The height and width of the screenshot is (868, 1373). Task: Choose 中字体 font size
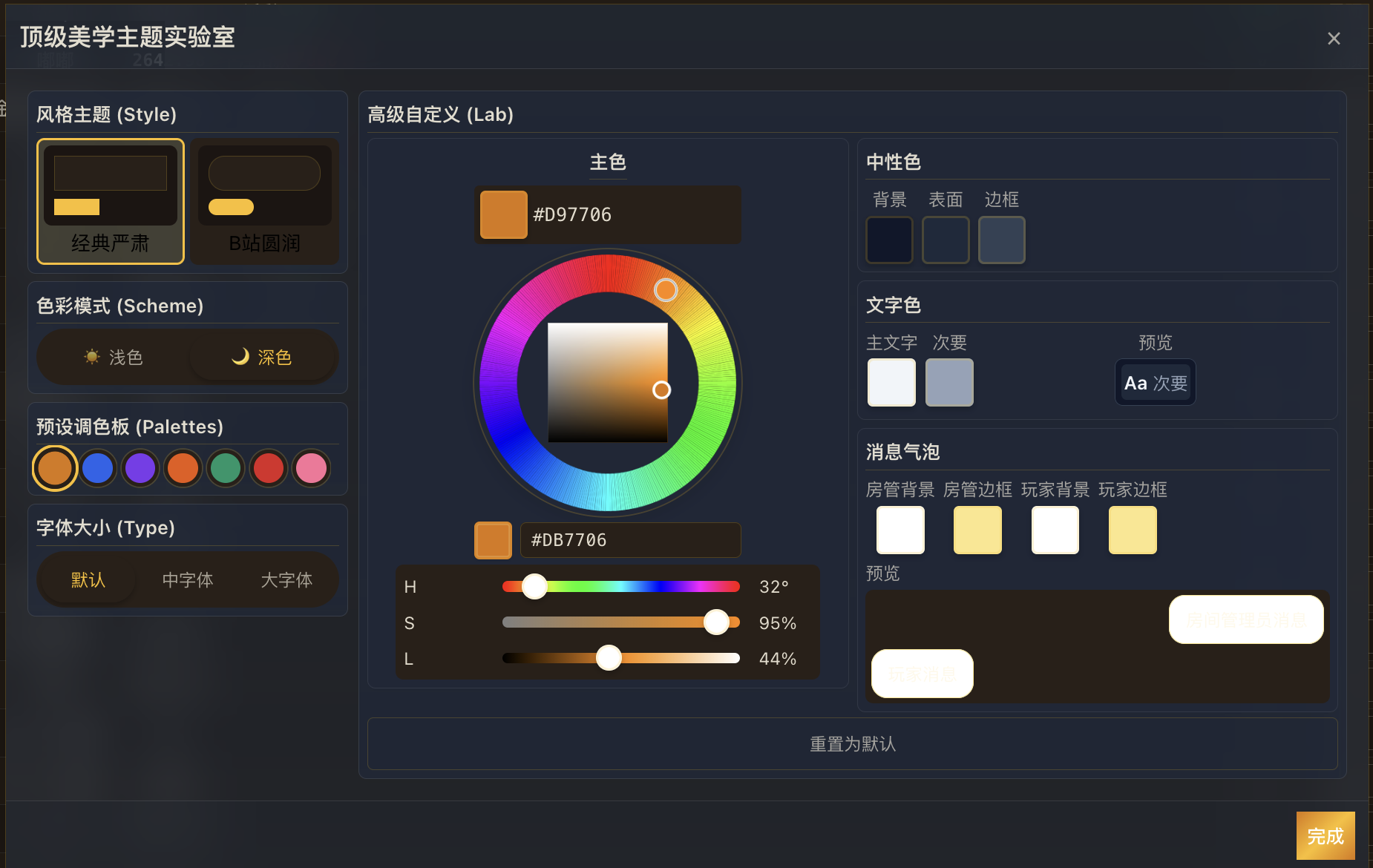coord(188,579)
